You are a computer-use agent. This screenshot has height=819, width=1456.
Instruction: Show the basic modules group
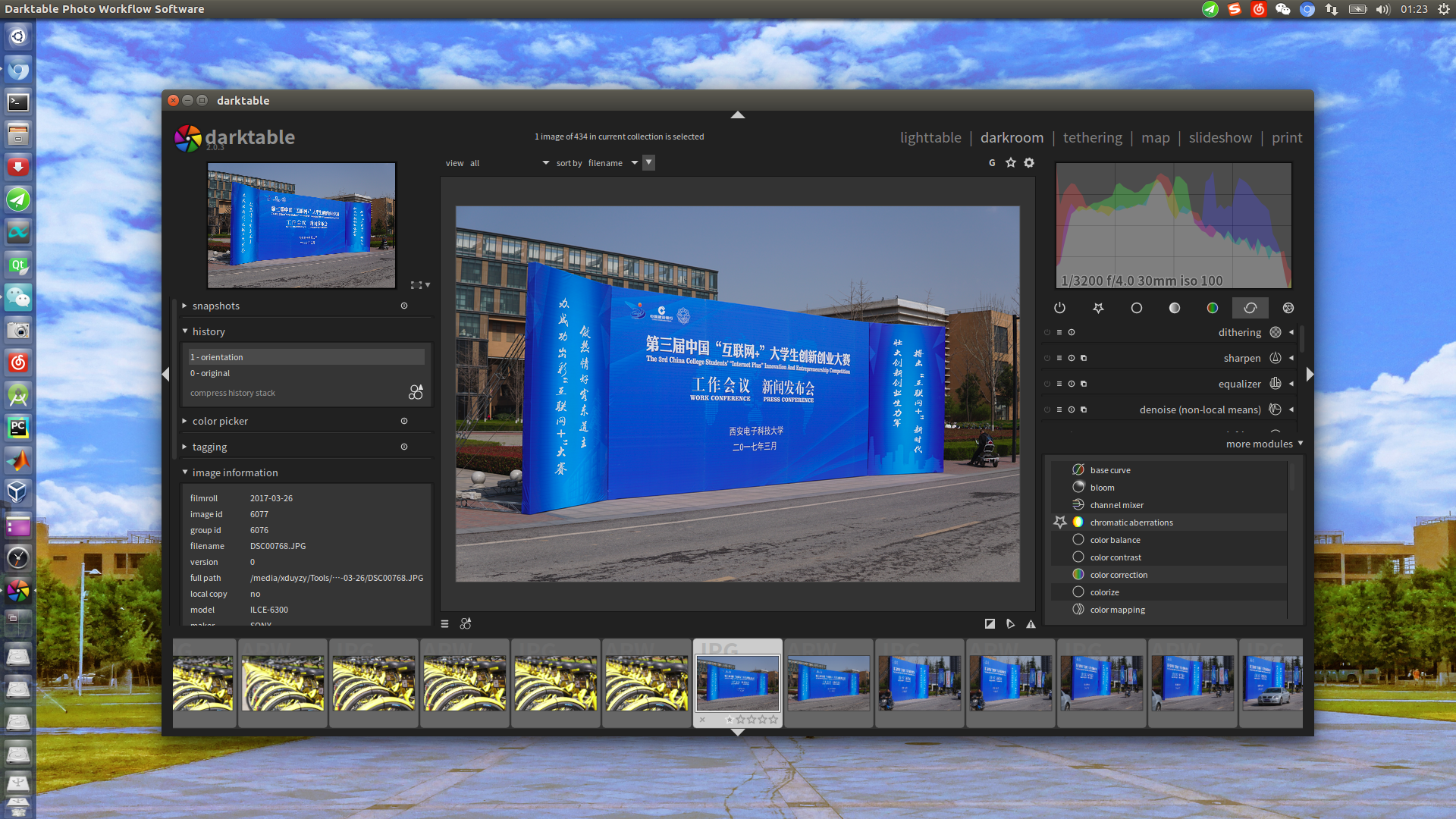click(1136, 308)
